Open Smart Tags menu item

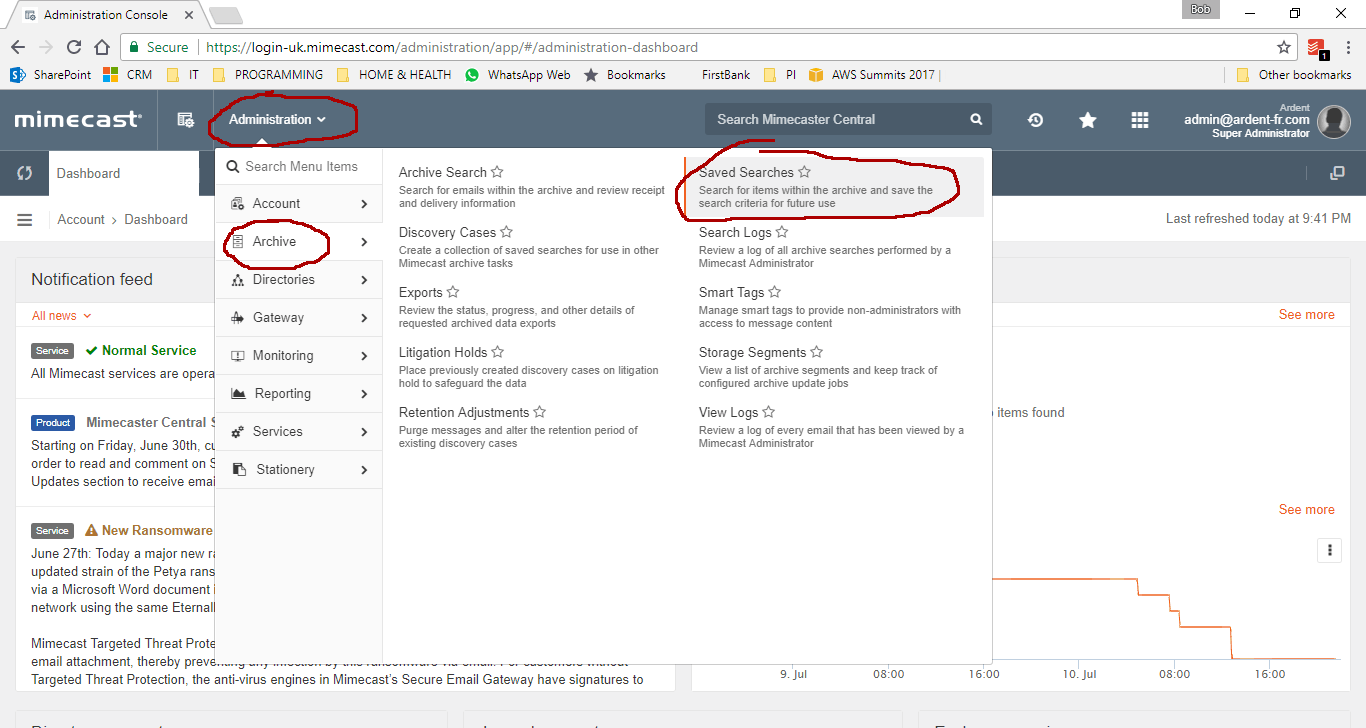click(731, 292)
